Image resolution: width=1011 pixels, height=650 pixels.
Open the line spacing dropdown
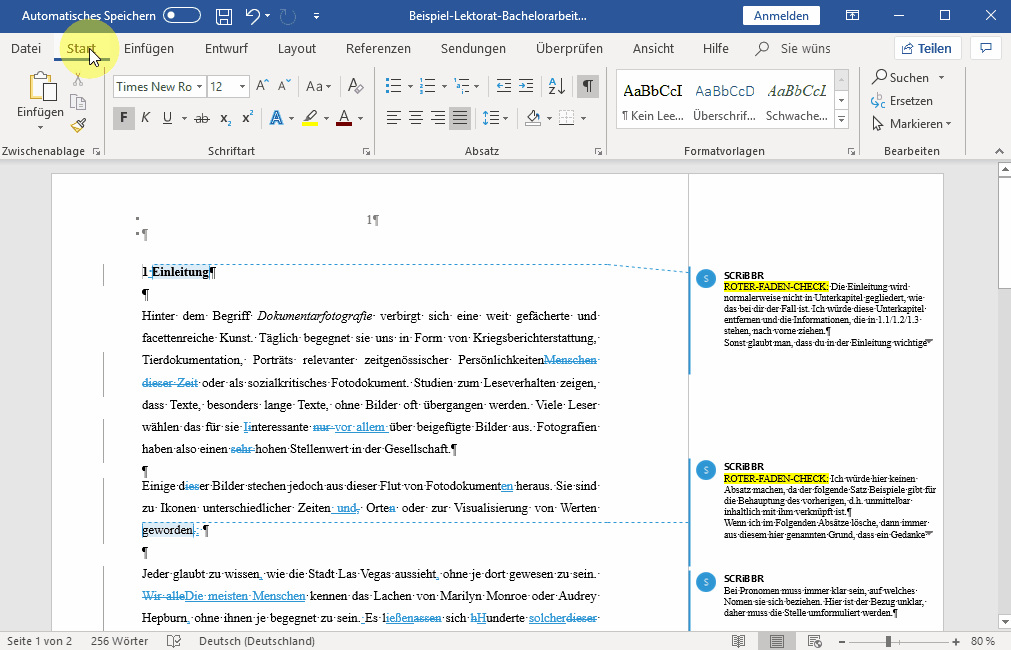(496, 118)
